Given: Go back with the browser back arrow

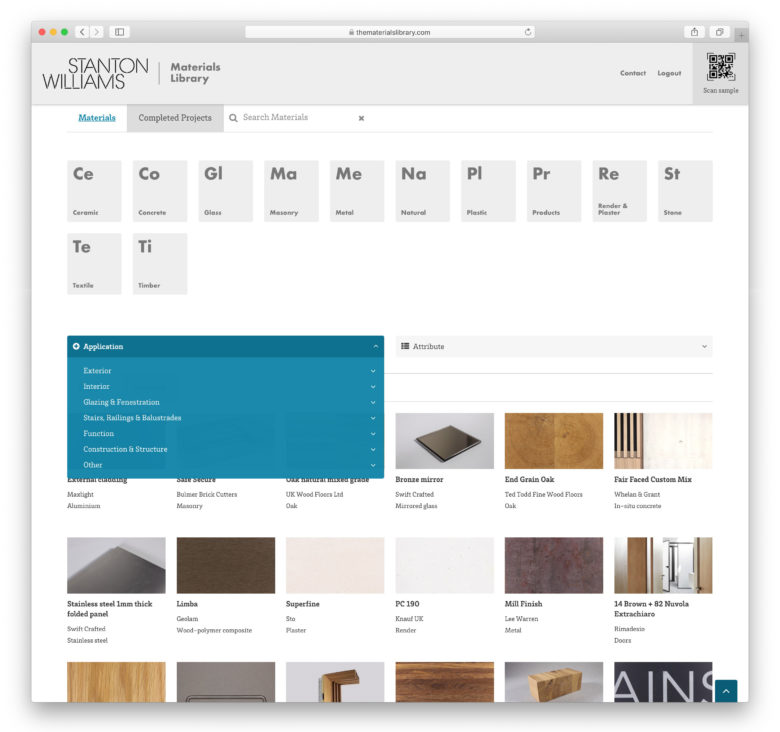Looking at the screenshot, I should (82, 32).
